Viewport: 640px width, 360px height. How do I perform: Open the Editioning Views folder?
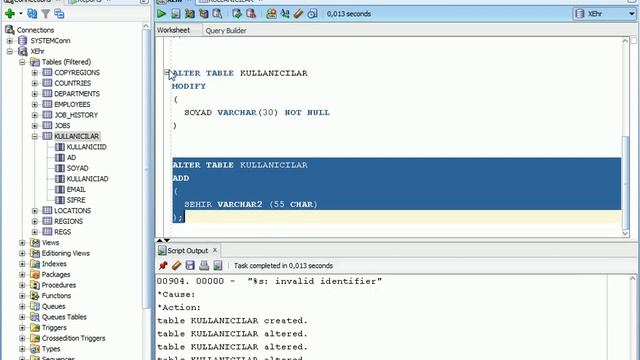[x=66, y=253]
